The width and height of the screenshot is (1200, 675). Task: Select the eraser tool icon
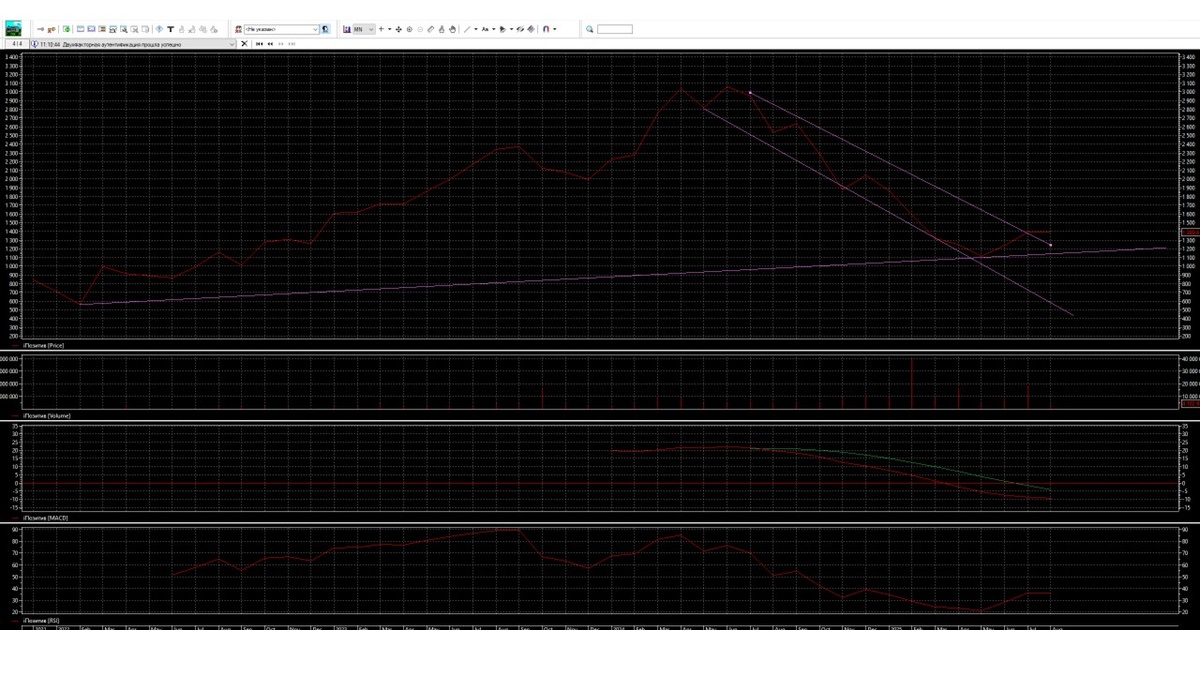point(431,29)
